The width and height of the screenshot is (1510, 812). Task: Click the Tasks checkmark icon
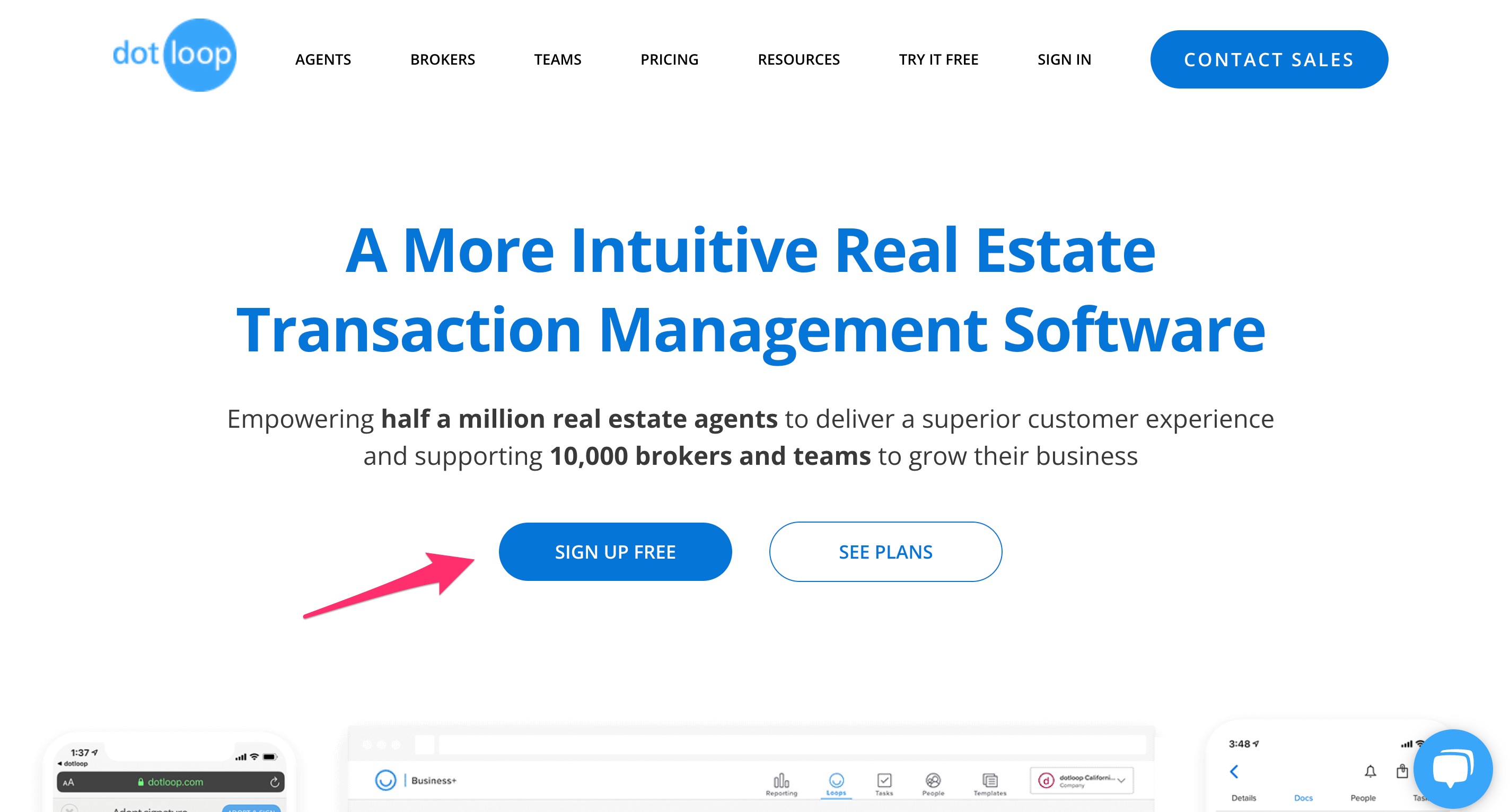(884, 782)
